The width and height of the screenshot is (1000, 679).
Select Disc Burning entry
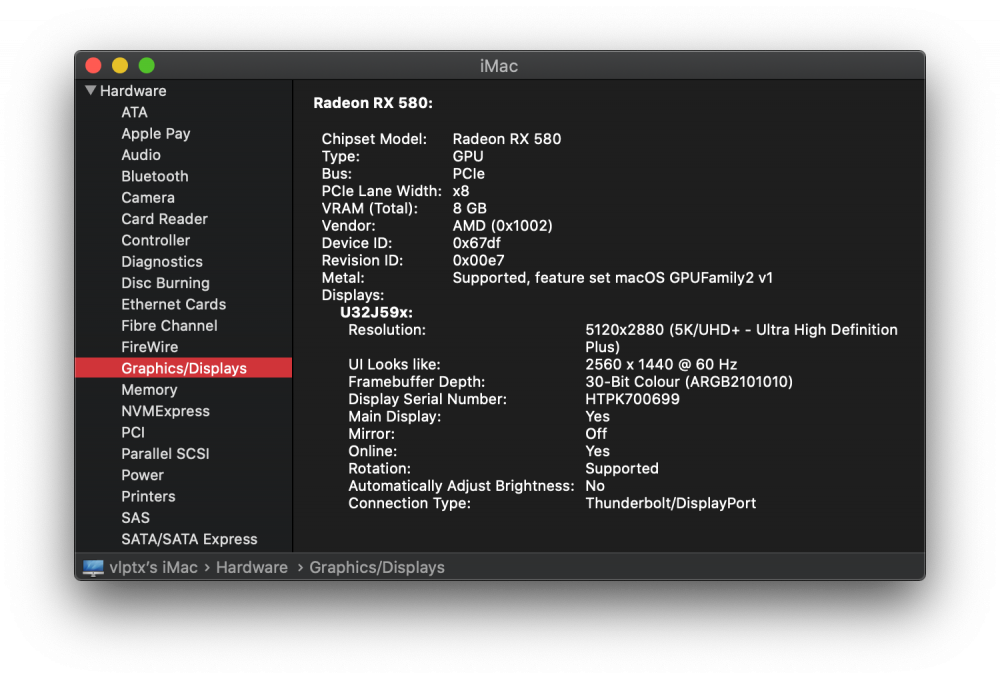coord(165,283)
